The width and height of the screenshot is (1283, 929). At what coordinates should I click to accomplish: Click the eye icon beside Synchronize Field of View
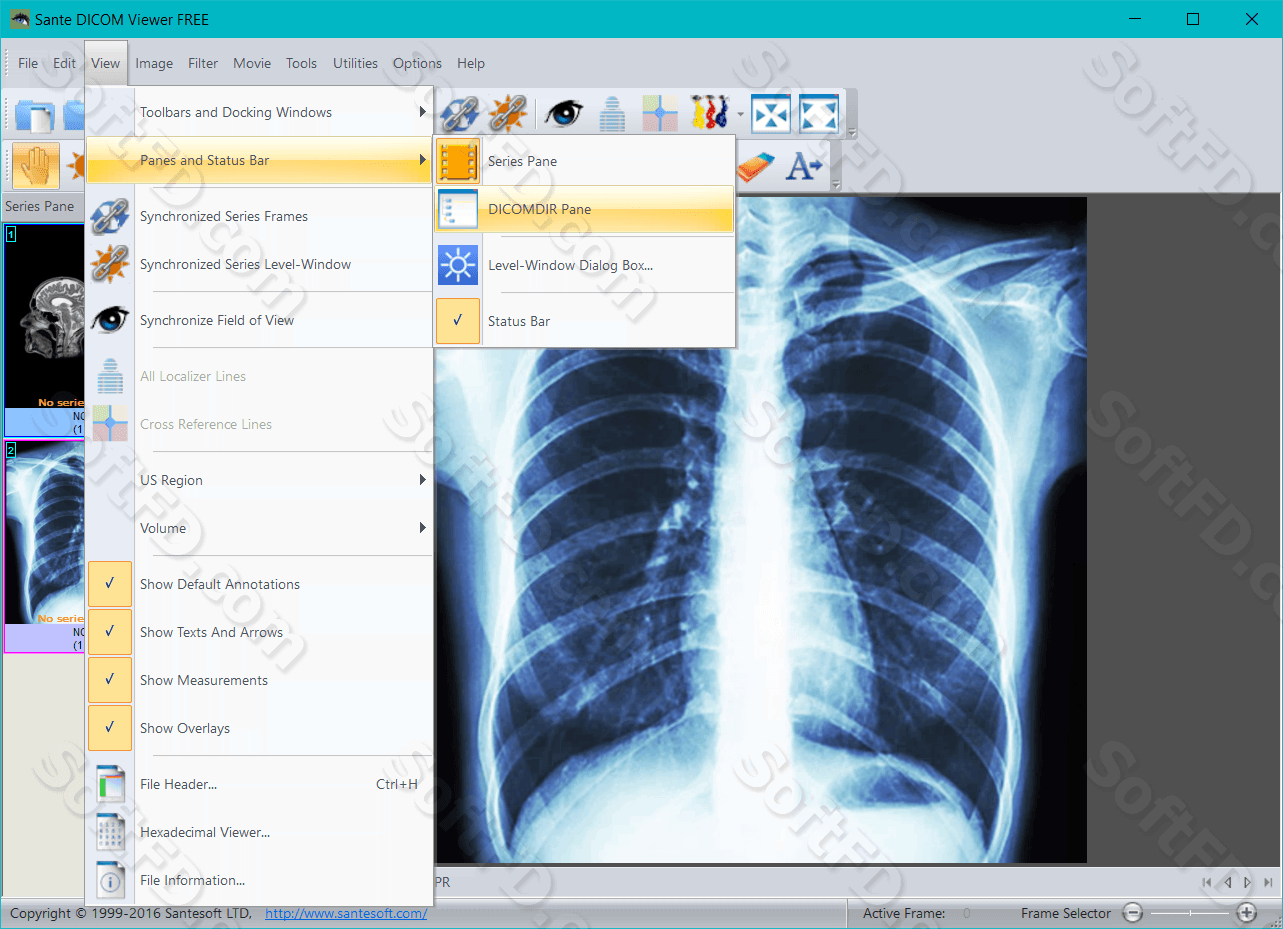[110, 320]
